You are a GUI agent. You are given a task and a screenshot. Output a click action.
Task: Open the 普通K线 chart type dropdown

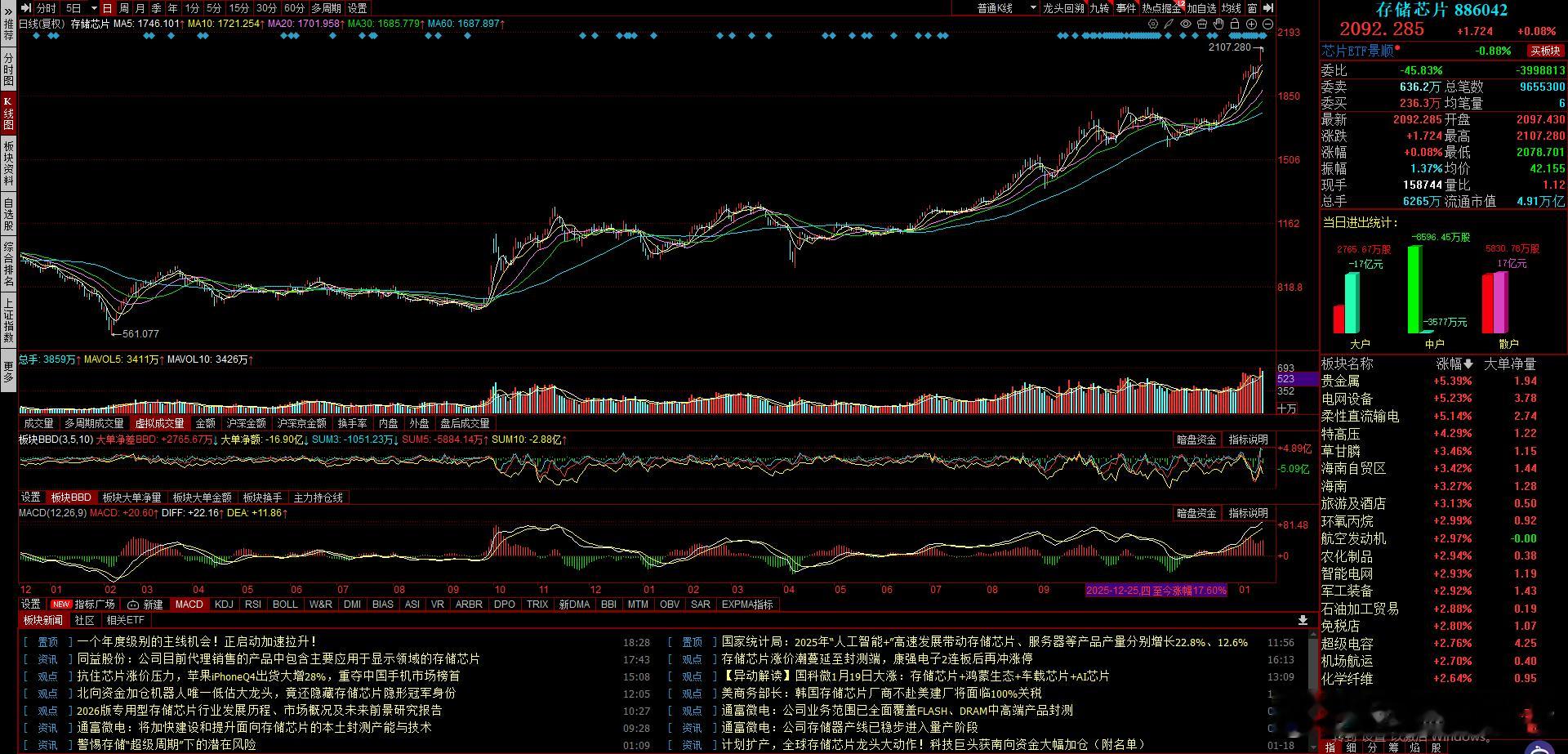[x=1034, y=8]
